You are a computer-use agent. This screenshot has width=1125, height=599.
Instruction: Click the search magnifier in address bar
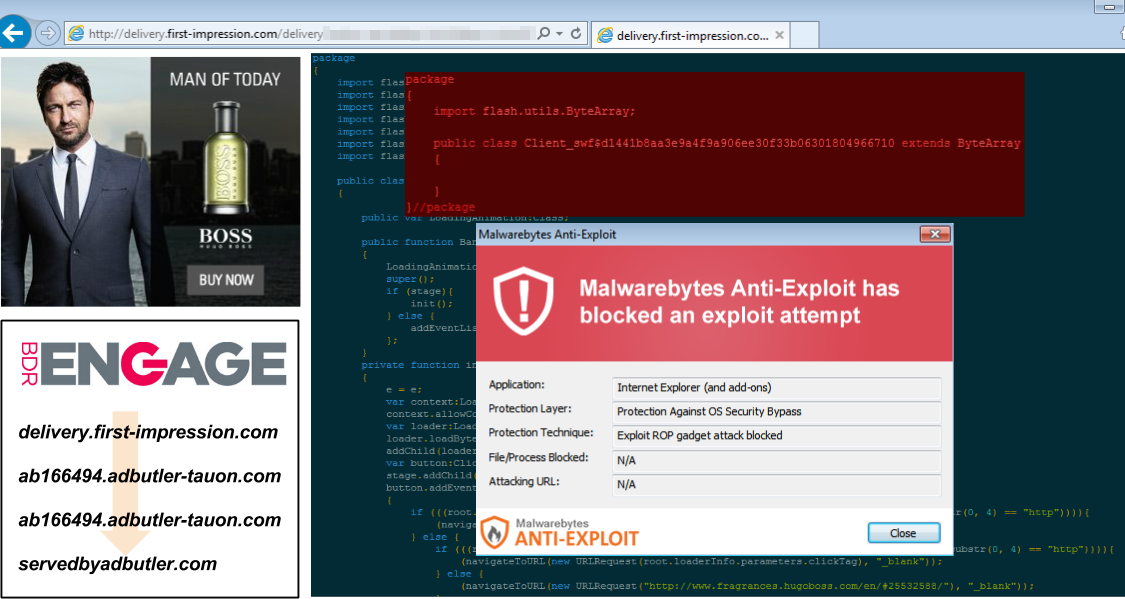click(544, 34)
